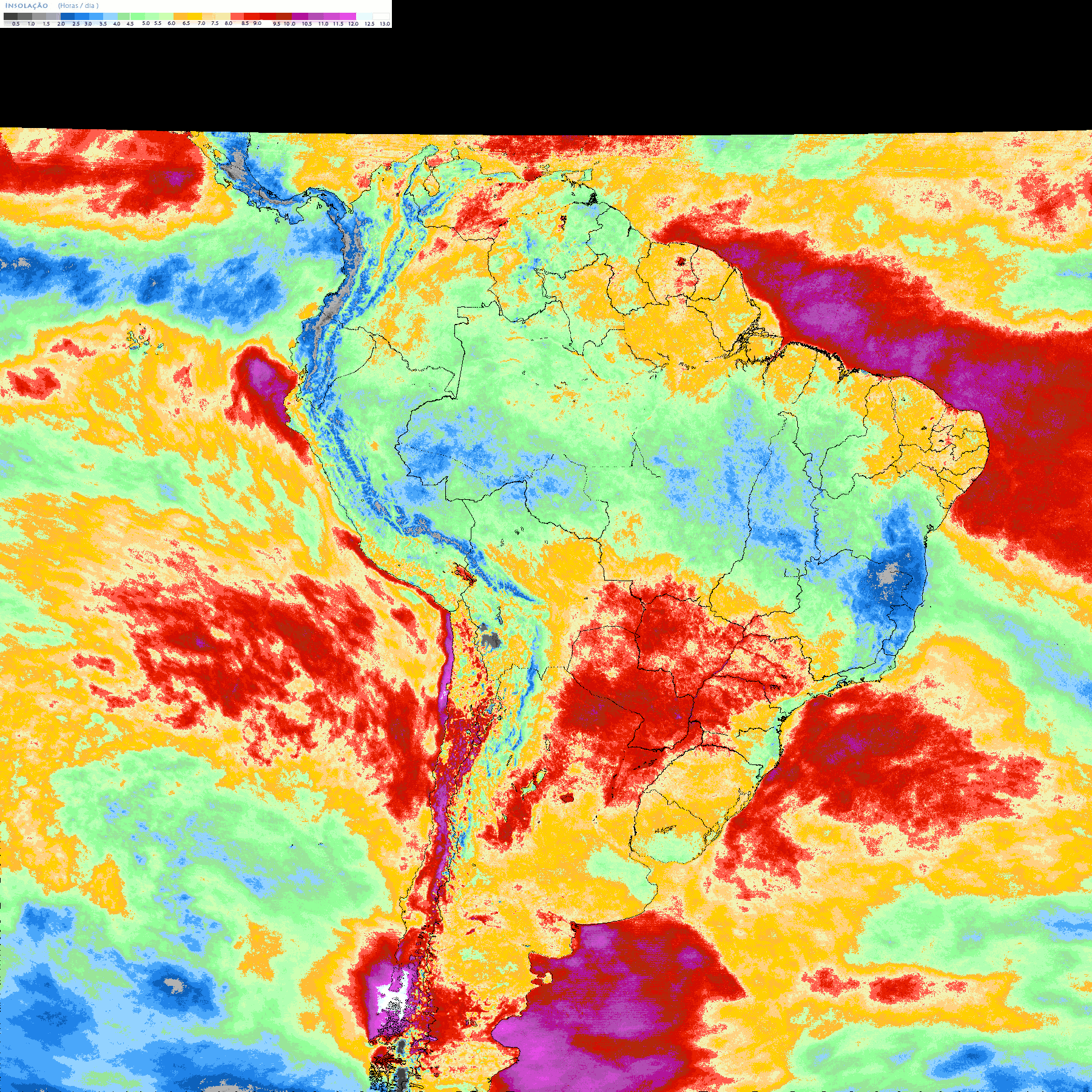
Task: Click the '3.0' legend value
Action: tap(88, 24)
